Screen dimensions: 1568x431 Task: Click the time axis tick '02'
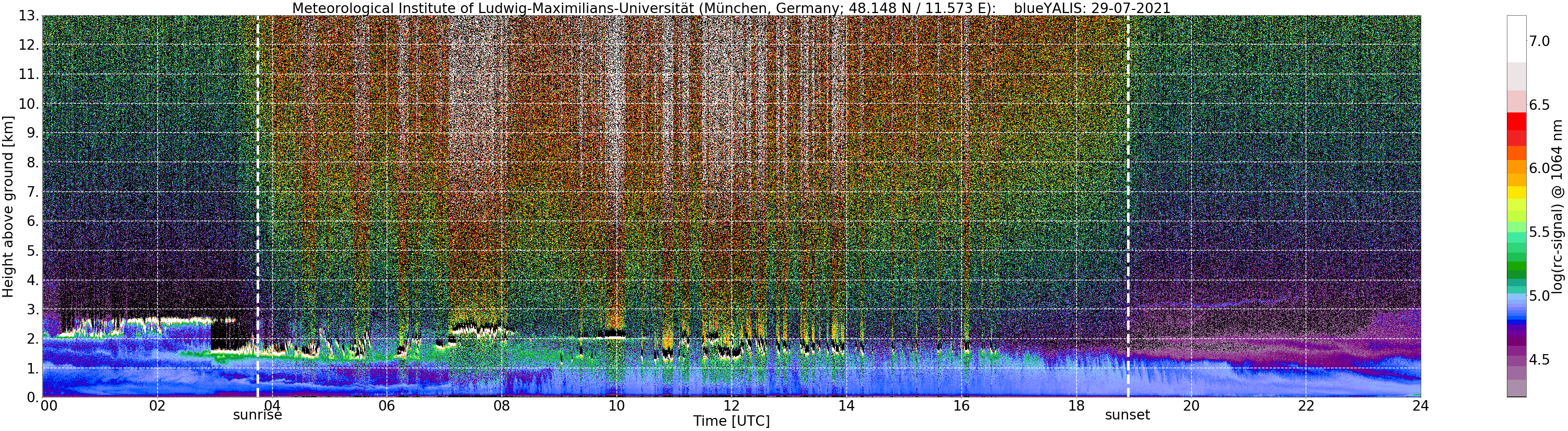click(x=157, y=406)
